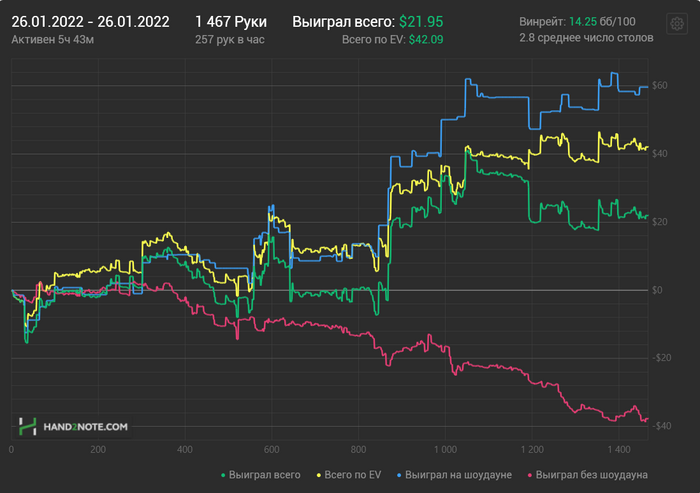Viewport: 700px width, 493px height.
Task: Click the '$40' y-axis label
Action: pos(659,154)
